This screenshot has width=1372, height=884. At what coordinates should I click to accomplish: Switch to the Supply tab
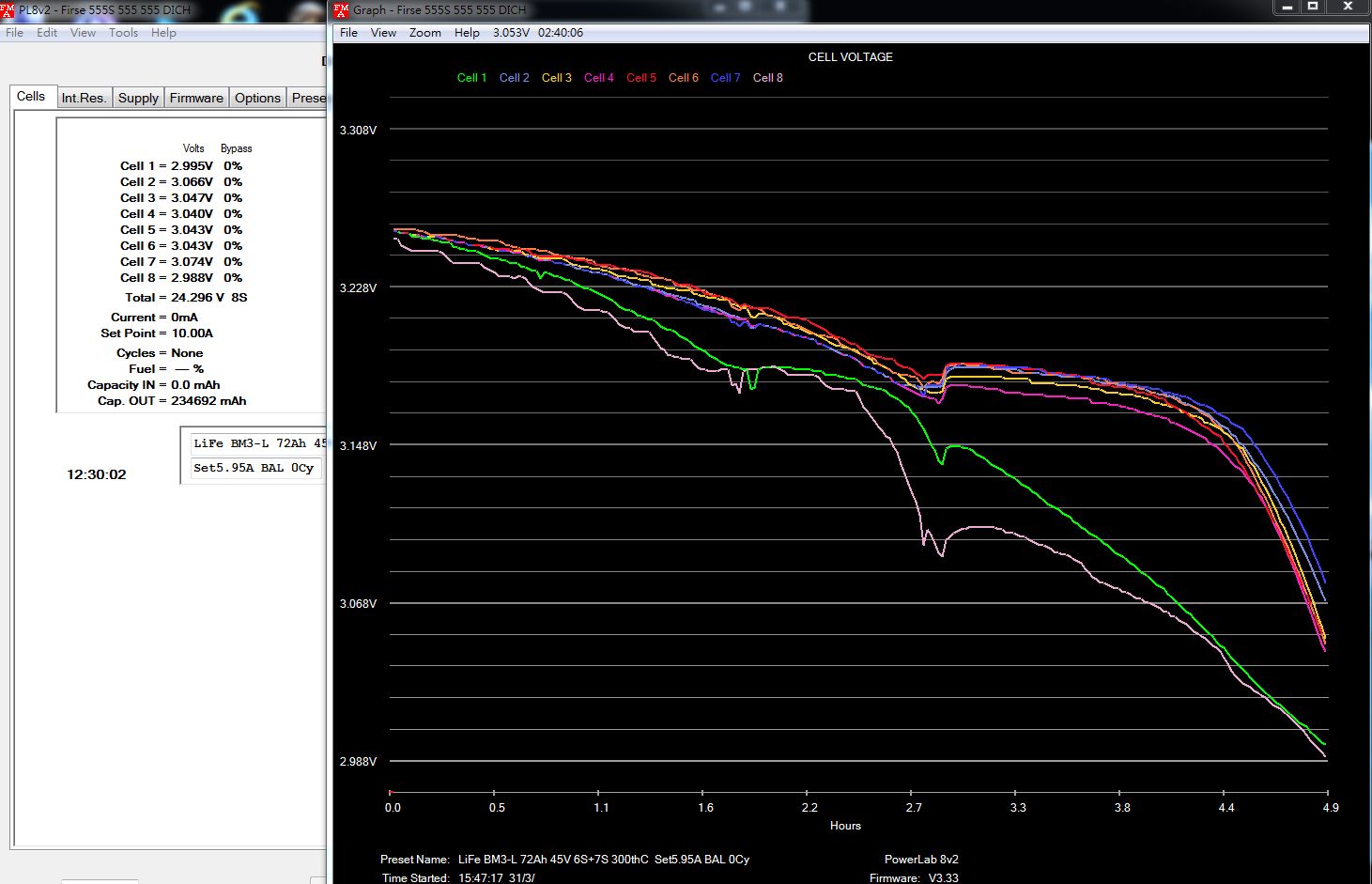(x=138, y=98)
